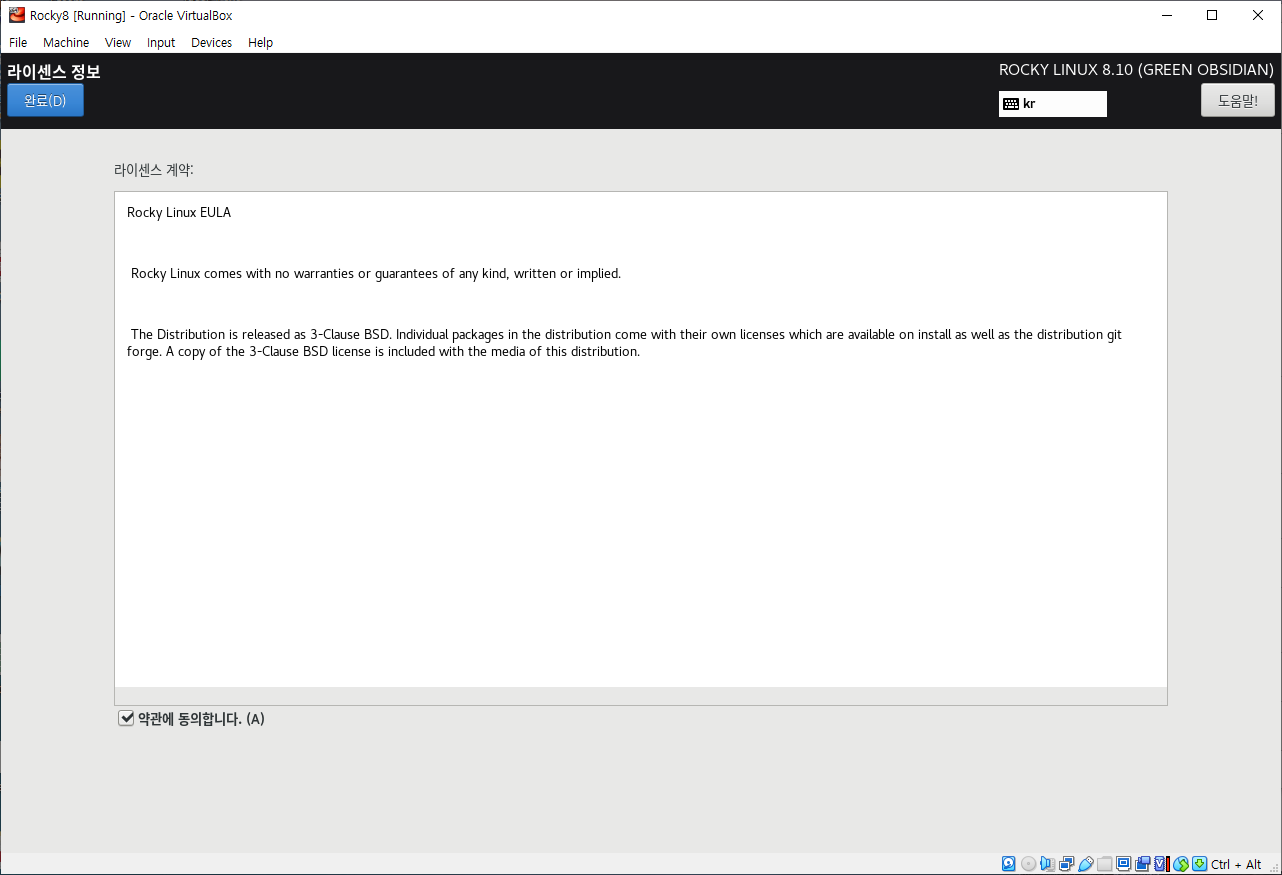Click the shared folders status icon

click(1104, 864)
